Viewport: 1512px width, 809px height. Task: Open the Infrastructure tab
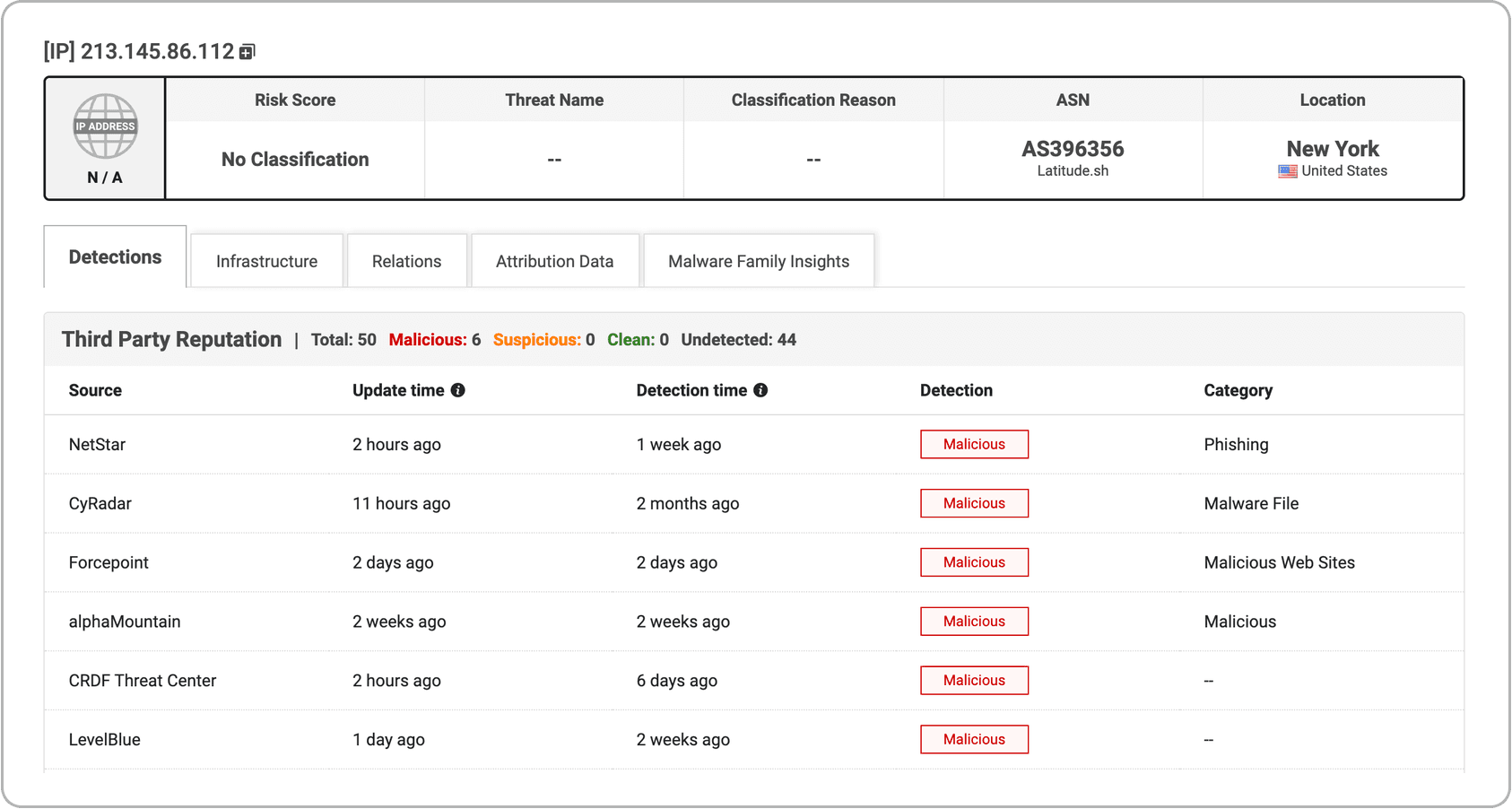[266, 261]
